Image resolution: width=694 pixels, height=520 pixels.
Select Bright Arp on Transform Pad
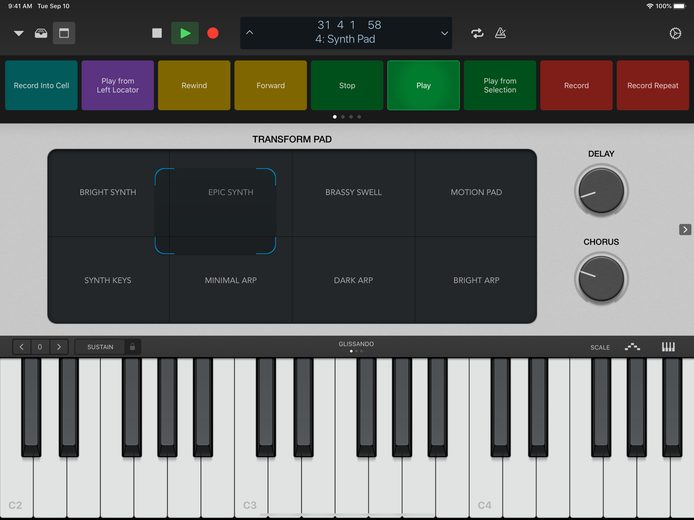[476, 280]
